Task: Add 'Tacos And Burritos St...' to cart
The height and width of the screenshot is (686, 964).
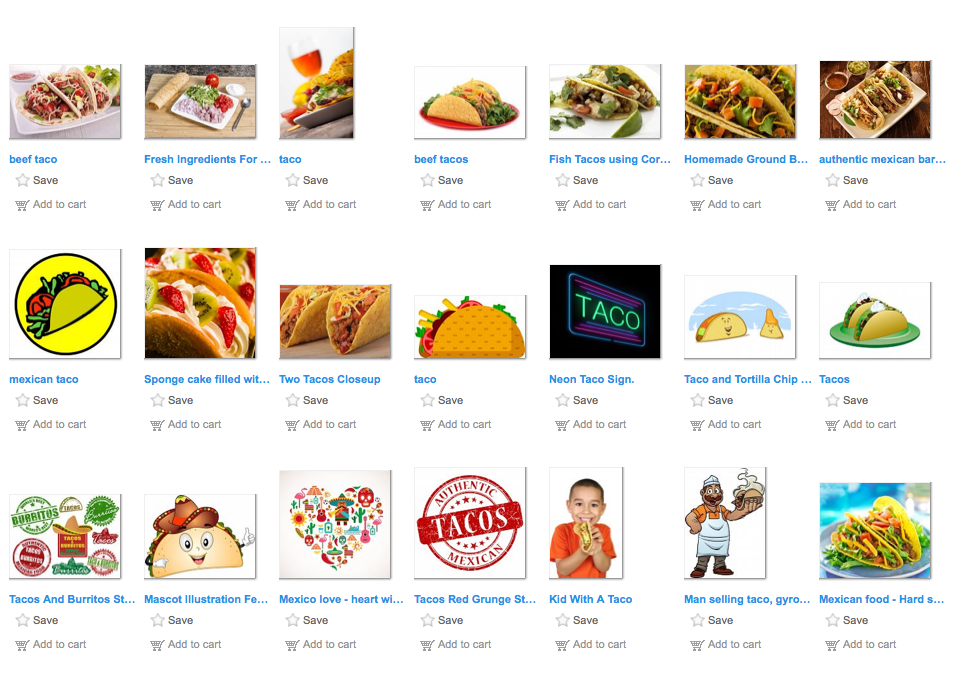Action: pyautogui.click(x=51, y=645)
